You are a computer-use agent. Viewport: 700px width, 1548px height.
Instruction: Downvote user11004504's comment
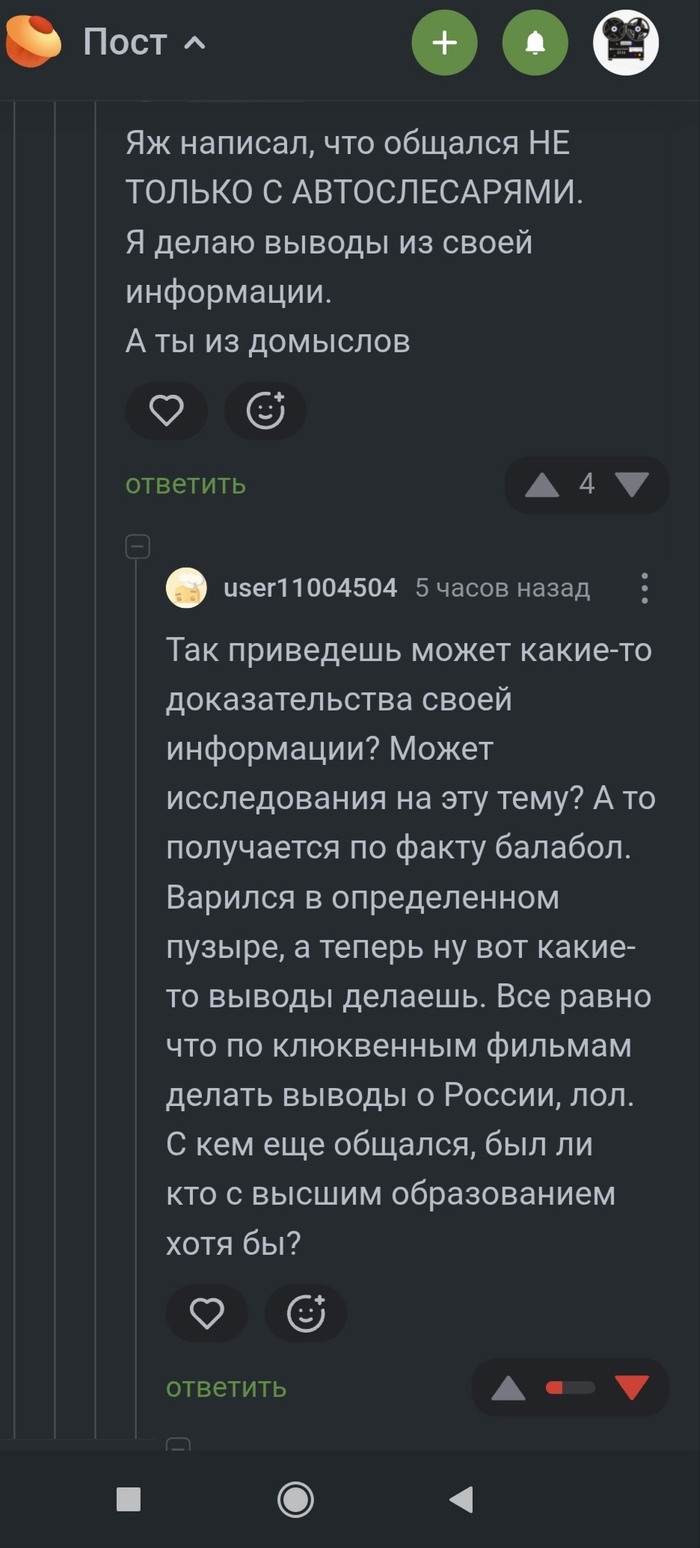click(x=633, y=1387)
